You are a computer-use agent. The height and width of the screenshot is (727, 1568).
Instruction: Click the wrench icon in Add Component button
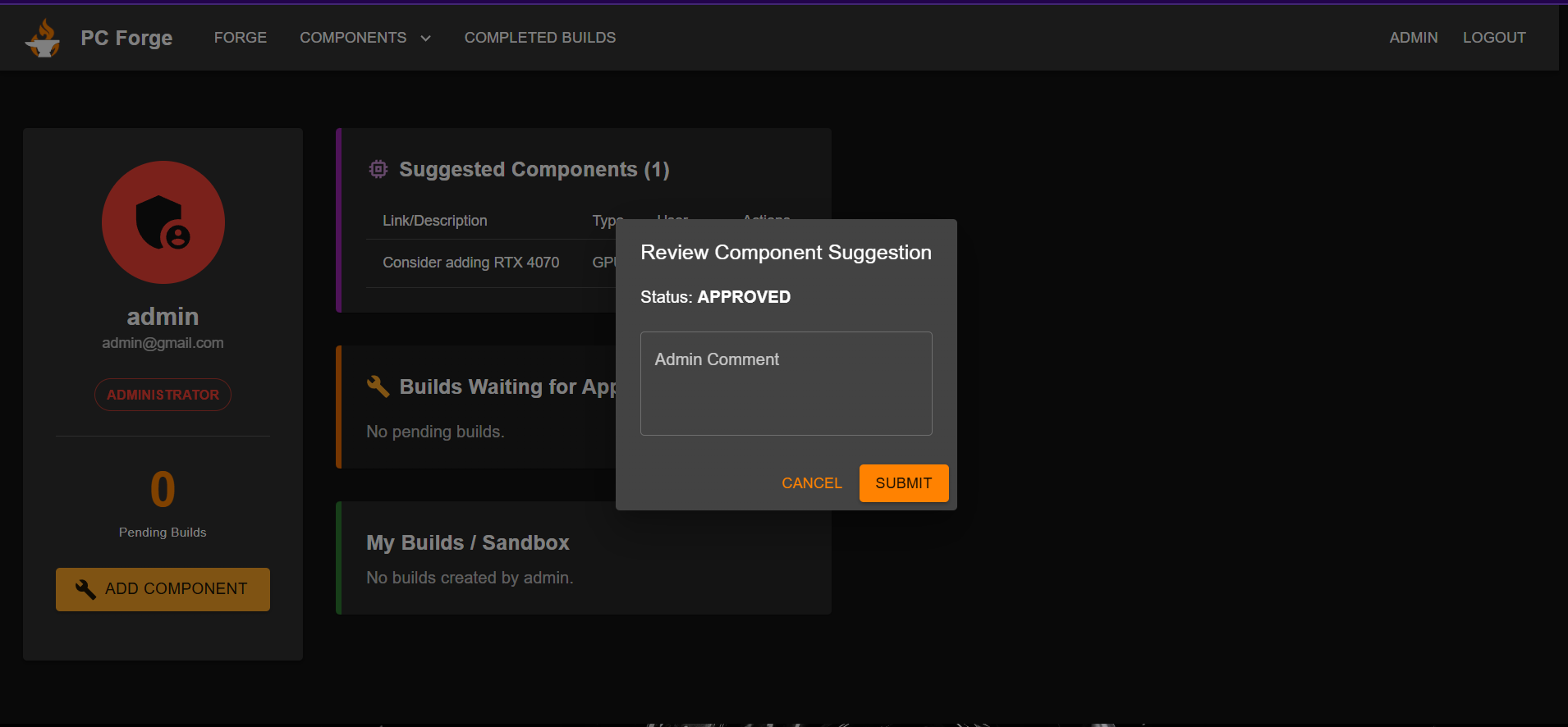(85, 589)
